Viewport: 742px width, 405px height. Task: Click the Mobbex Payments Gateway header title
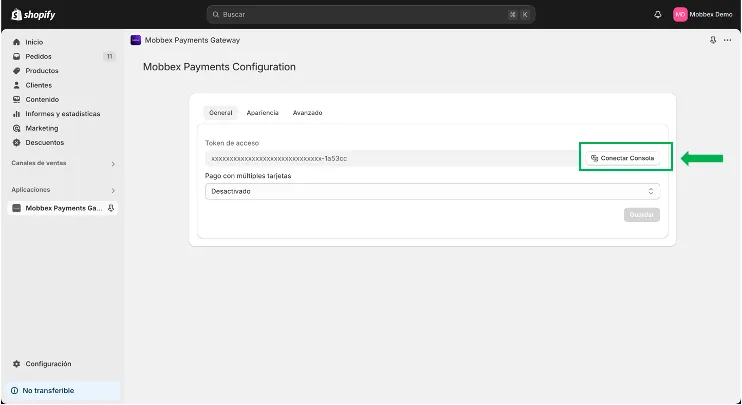tap(192, 40)
